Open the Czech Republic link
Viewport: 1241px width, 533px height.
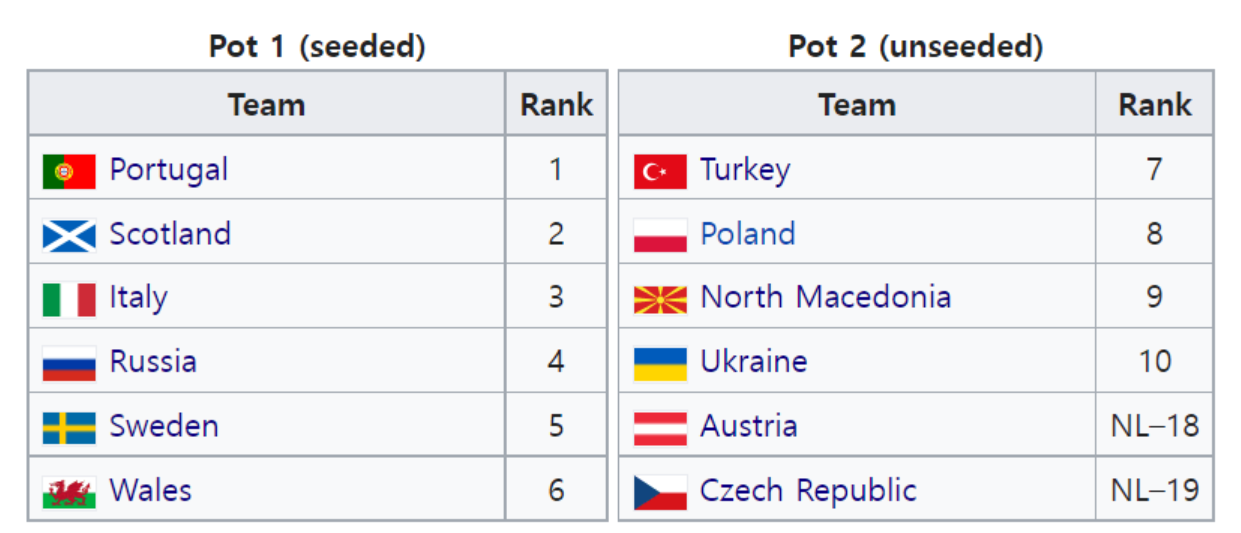coord(808,490)
